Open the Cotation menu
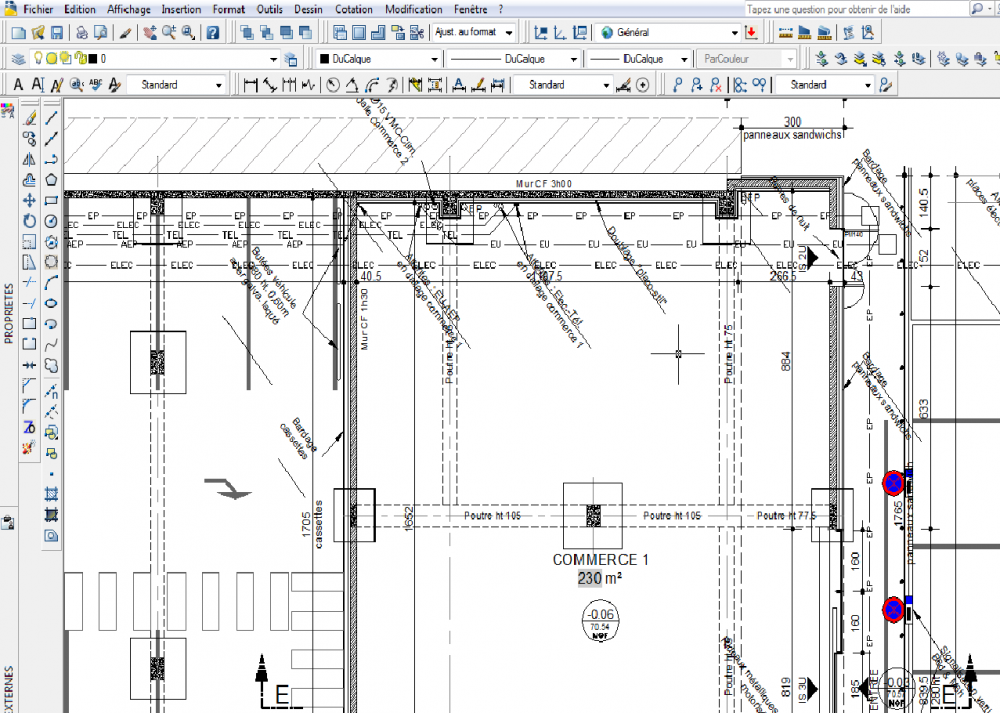The width and height of the screenshot is (1000, 713). 354,9
